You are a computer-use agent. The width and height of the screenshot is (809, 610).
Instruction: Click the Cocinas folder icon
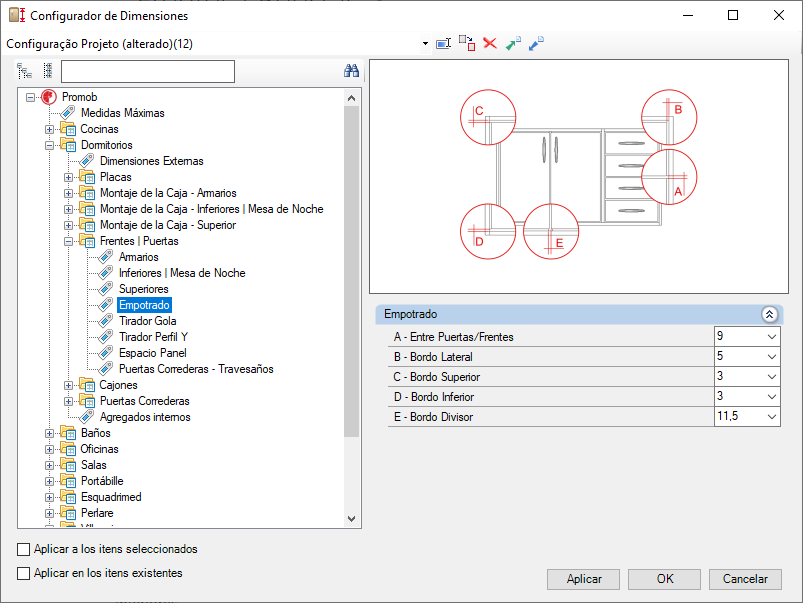(x=68, y=129)
